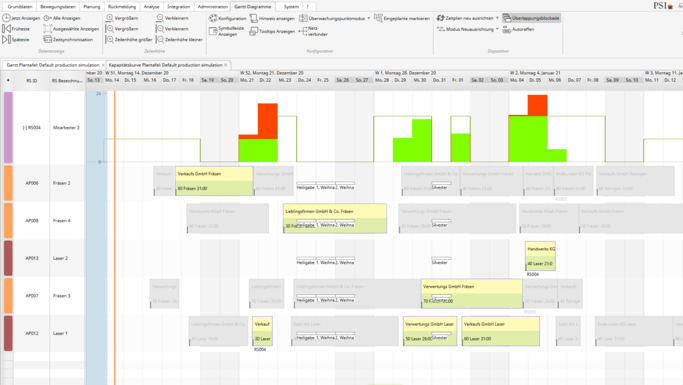Viewport: 683px width, 385px height.
Task: Jump to Späteste date icon
Action: (6, 39)
